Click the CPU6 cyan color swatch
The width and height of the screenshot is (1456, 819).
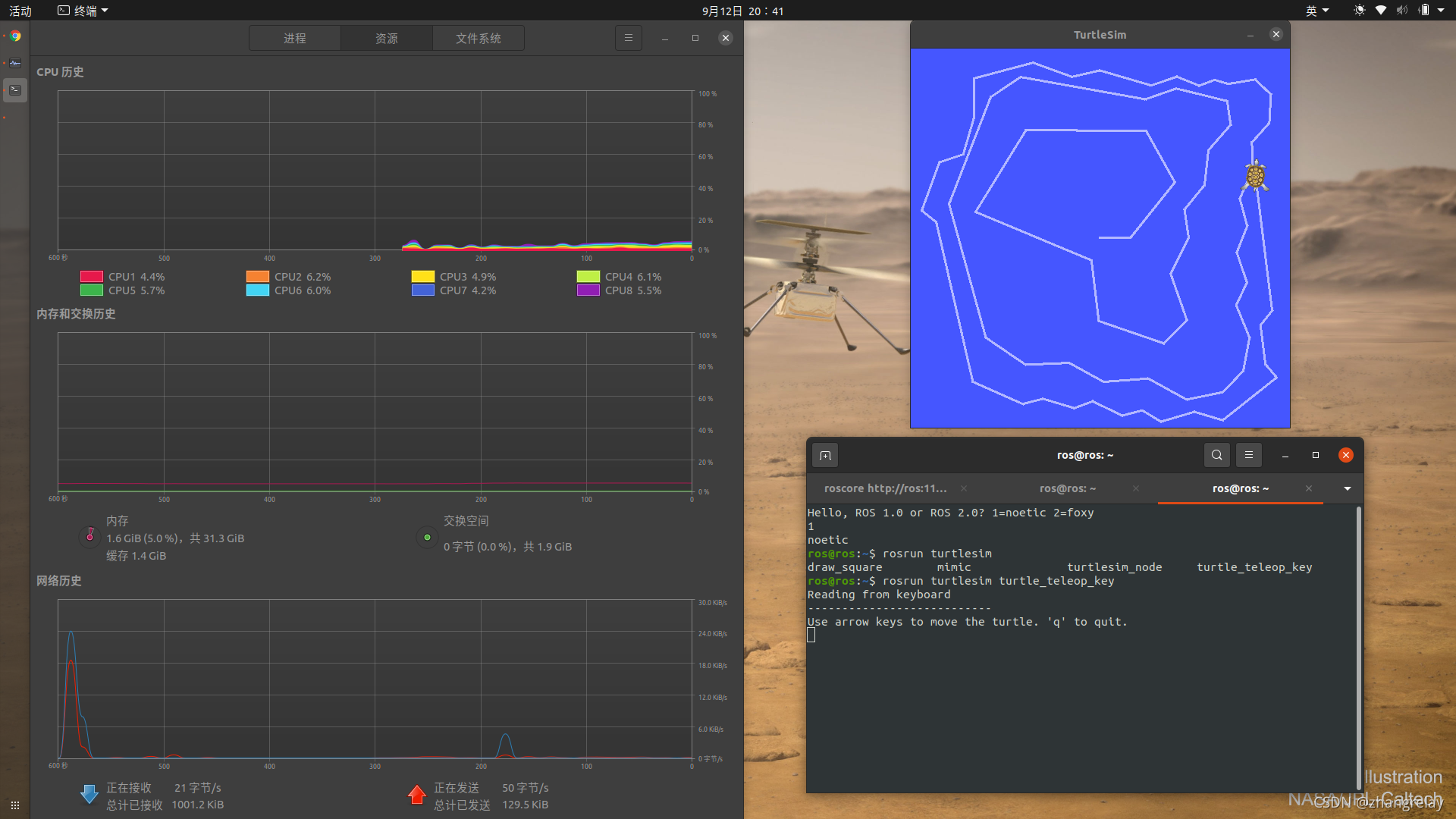point(257,290)
